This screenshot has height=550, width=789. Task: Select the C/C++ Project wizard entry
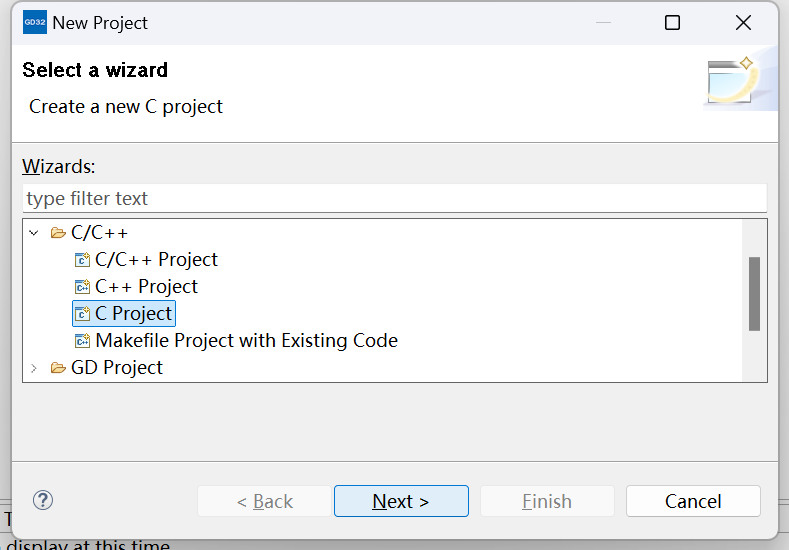pyautogui.click(x=156, y=260)
